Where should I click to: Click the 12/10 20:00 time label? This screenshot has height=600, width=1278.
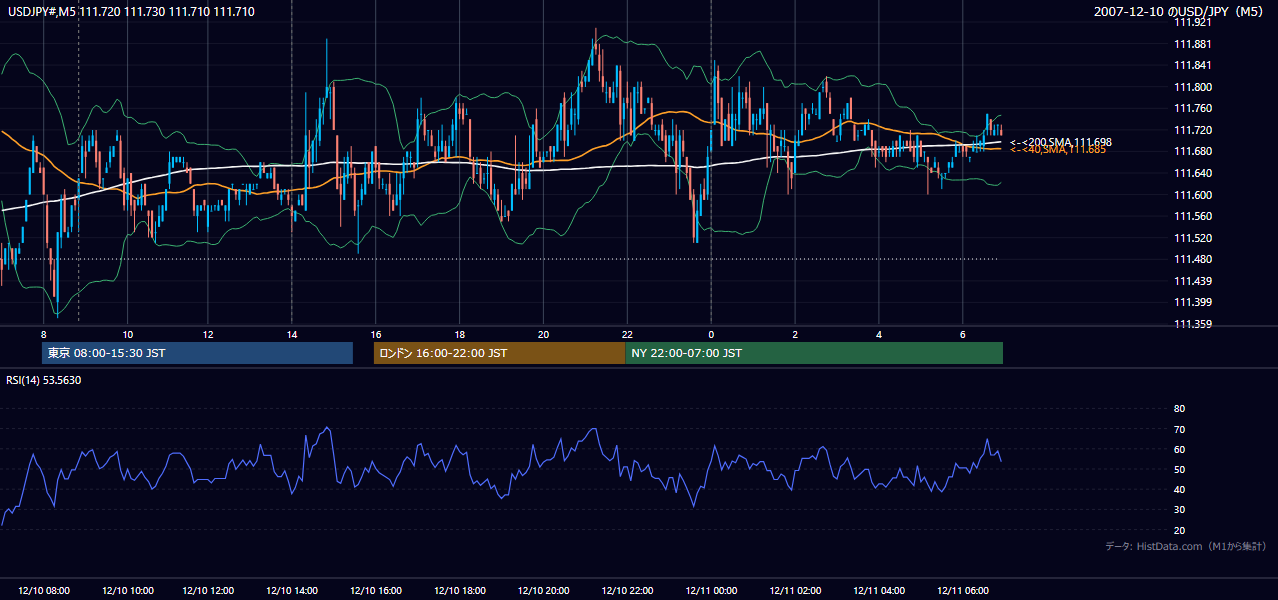(545, 591)
